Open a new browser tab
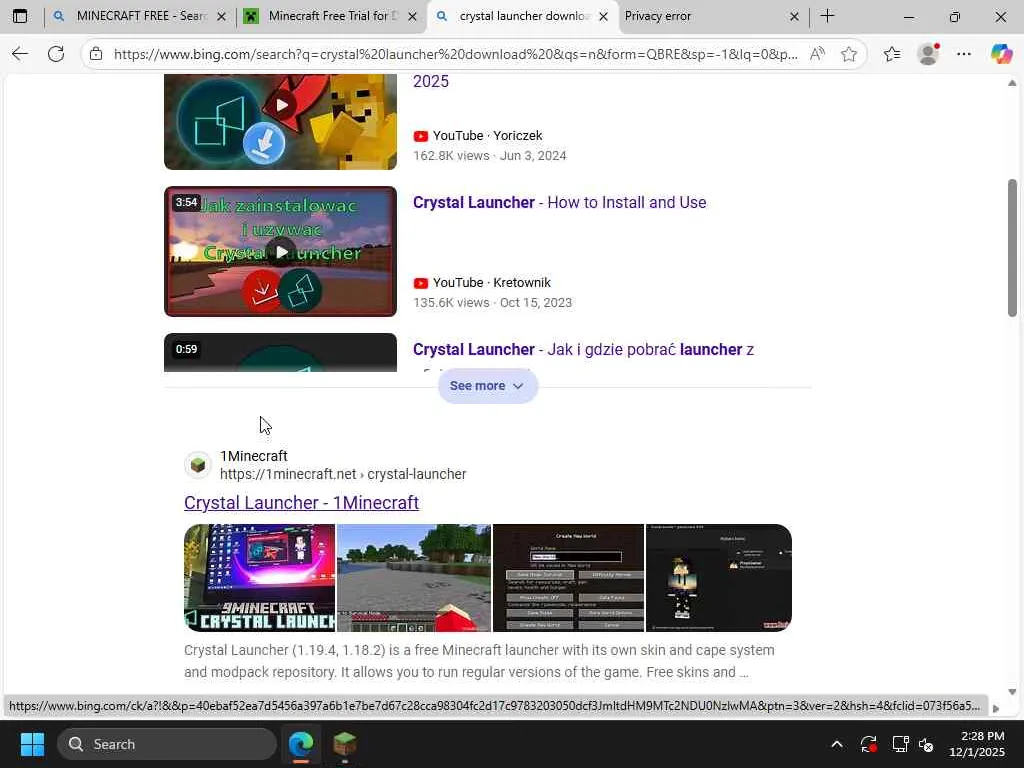Image resolution: width=1024 pixels, height=768 pixels. pos(827,16)
